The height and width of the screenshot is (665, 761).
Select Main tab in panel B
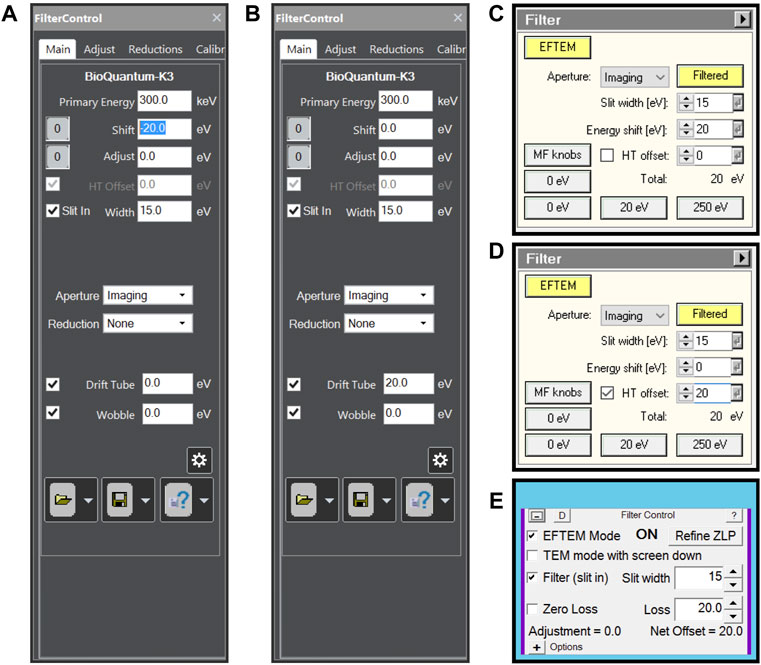pyautogui.click(x=299, y=50)
